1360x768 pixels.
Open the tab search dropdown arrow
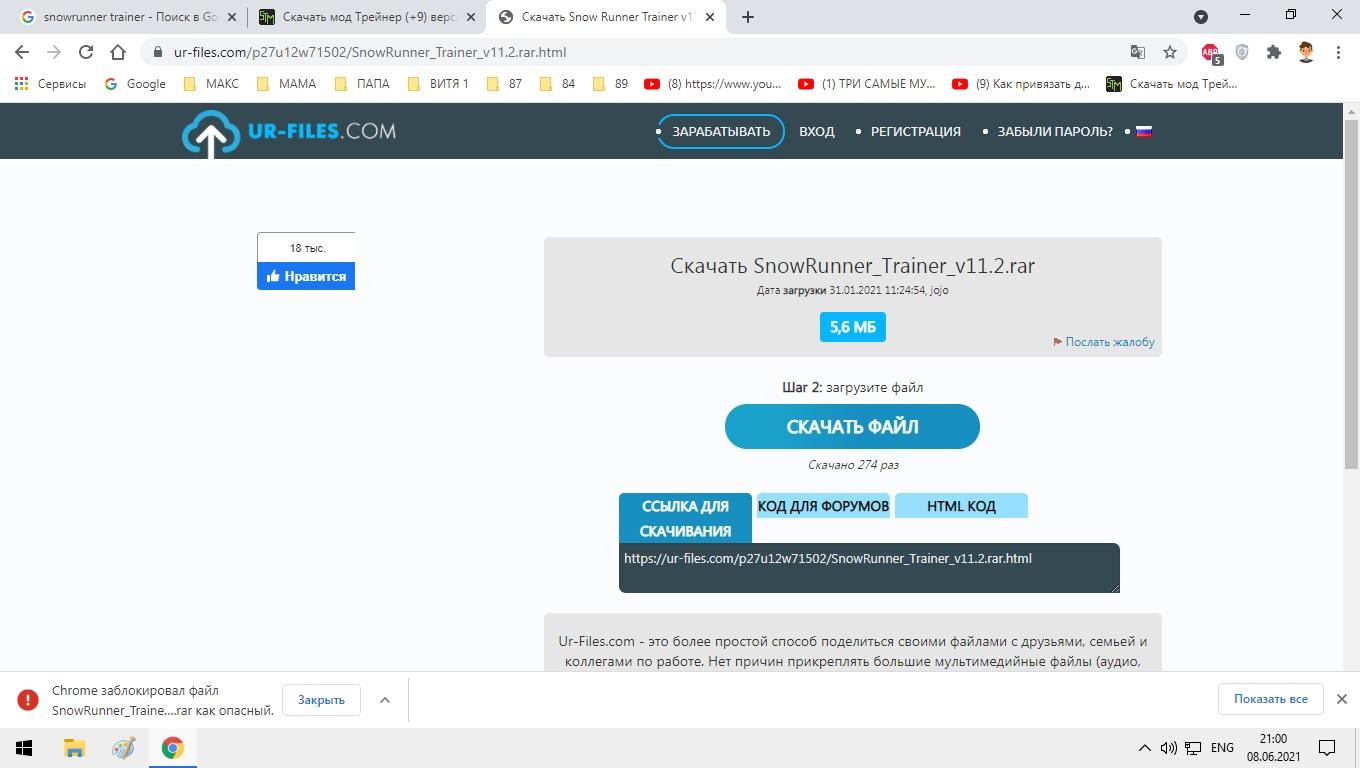coord(1201,16)
